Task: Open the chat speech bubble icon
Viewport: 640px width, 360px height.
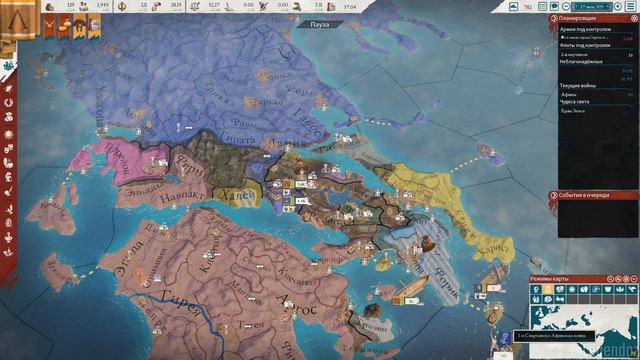Action: 554,7
